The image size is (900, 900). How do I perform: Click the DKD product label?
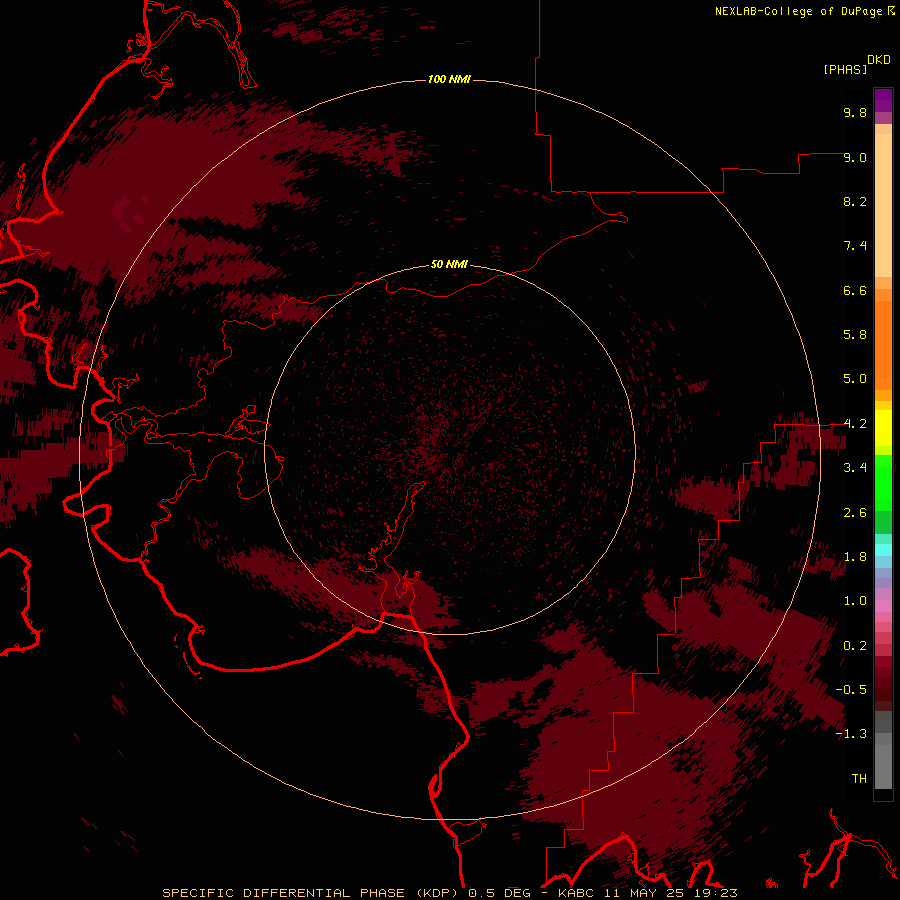[879, 60]
